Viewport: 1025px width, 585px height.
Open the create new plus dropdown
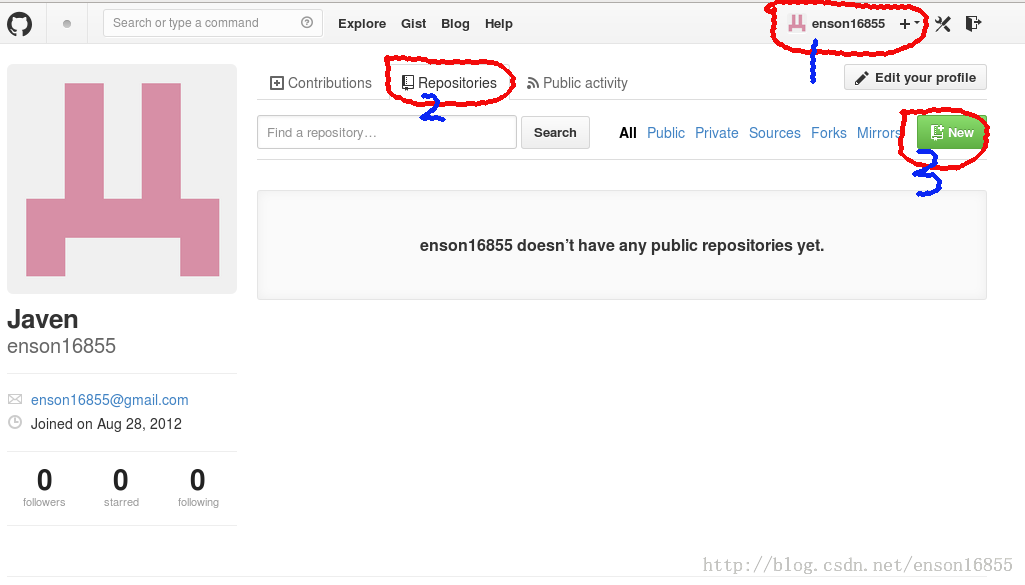[909, 24]
